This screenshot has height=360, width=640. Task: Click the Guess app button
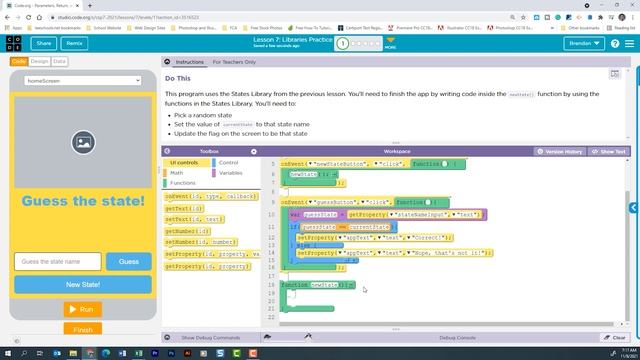tap(129, 261)
